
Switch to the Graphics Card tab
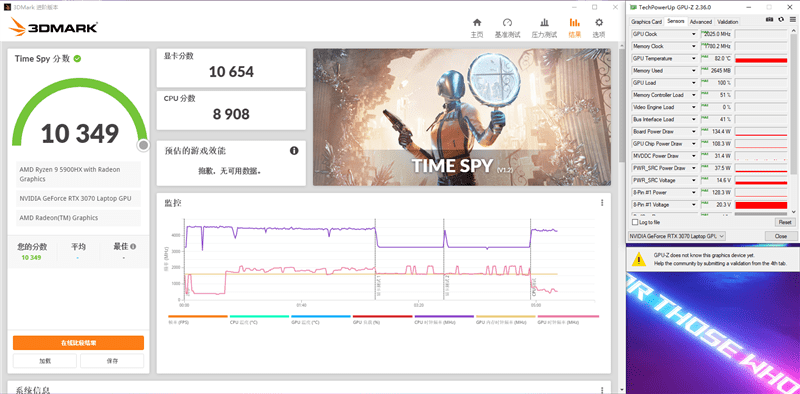[x=646, y=22]
